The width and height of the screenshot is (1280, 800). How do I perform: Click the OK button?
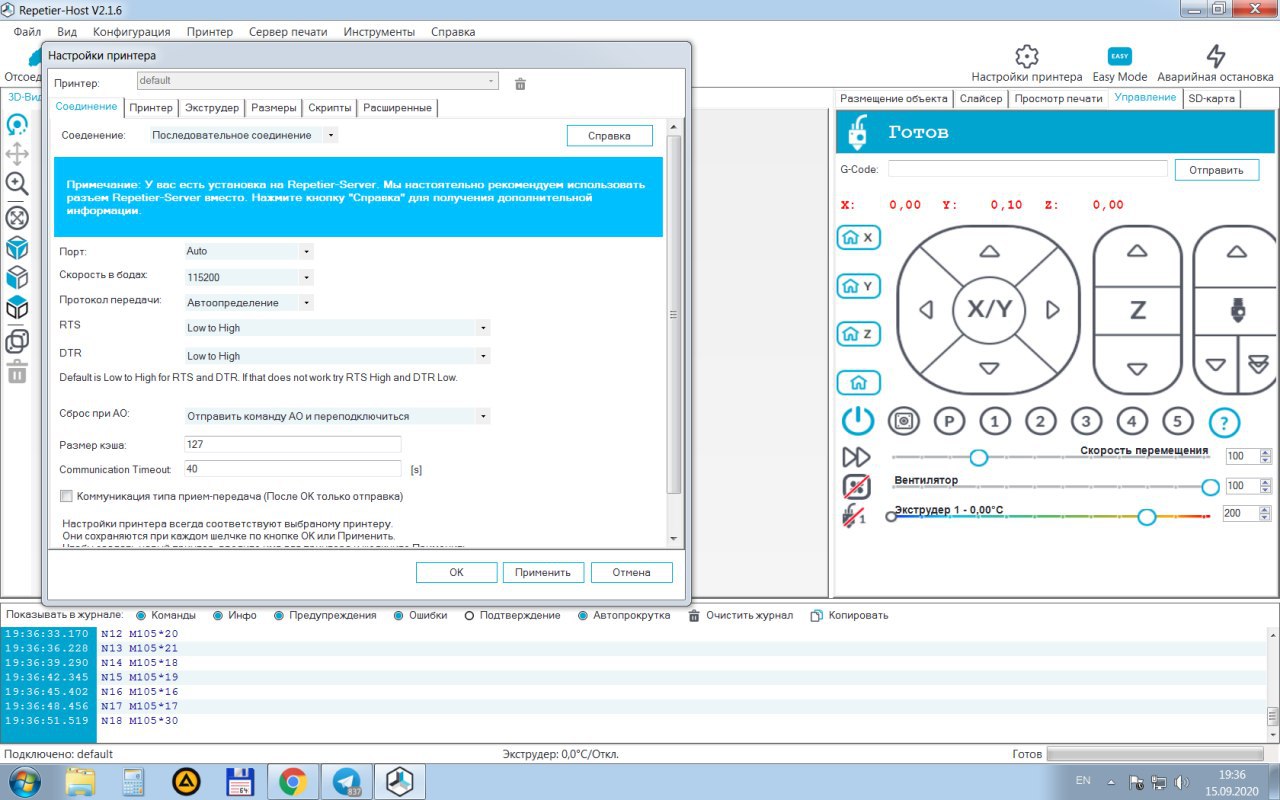click(x=456, y=572)
